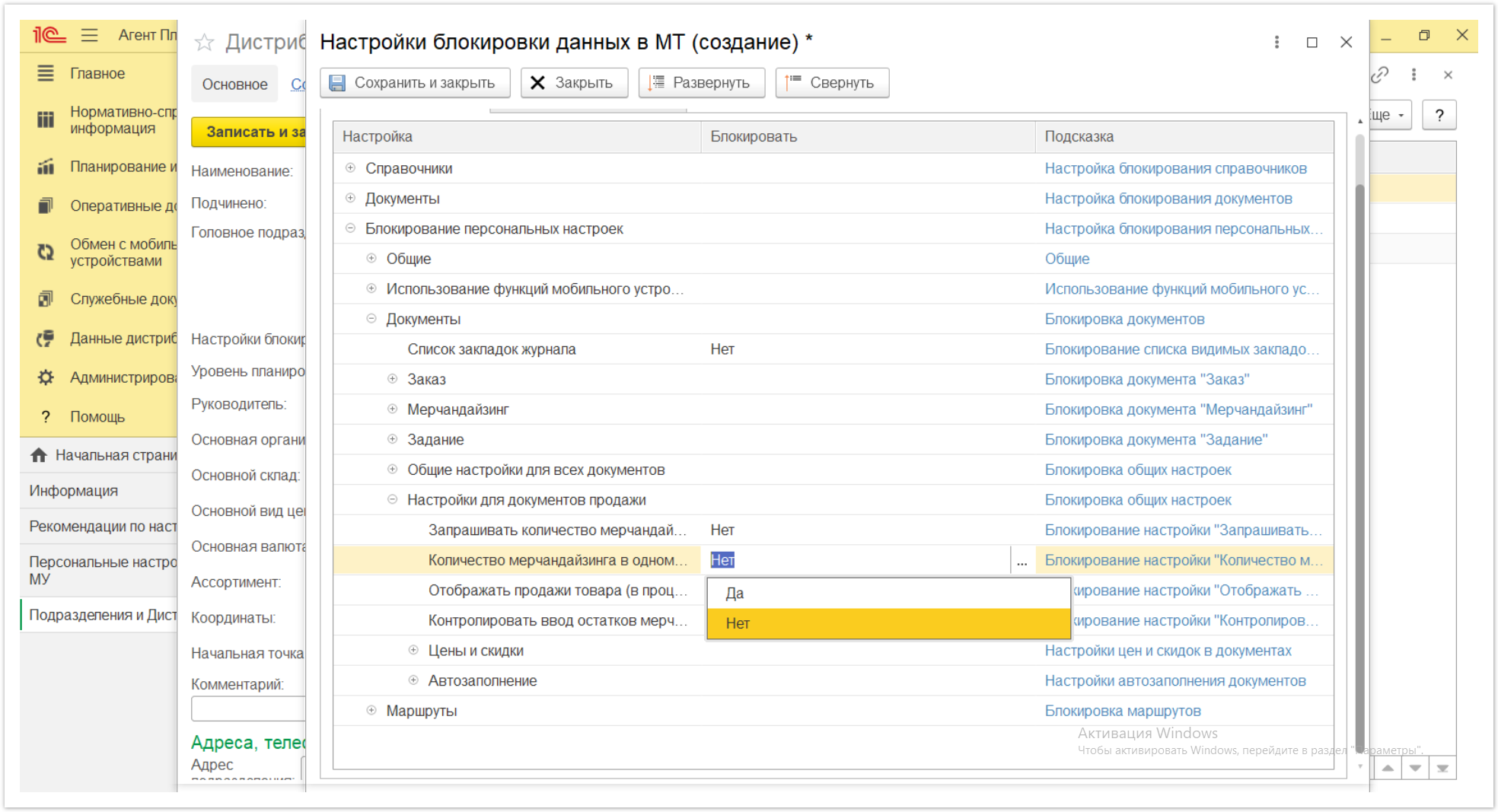Image resolution: width=1498 pixels, height=812 pixels.
Task: Select the Список закладок журнала row
Action: point(833,349)
